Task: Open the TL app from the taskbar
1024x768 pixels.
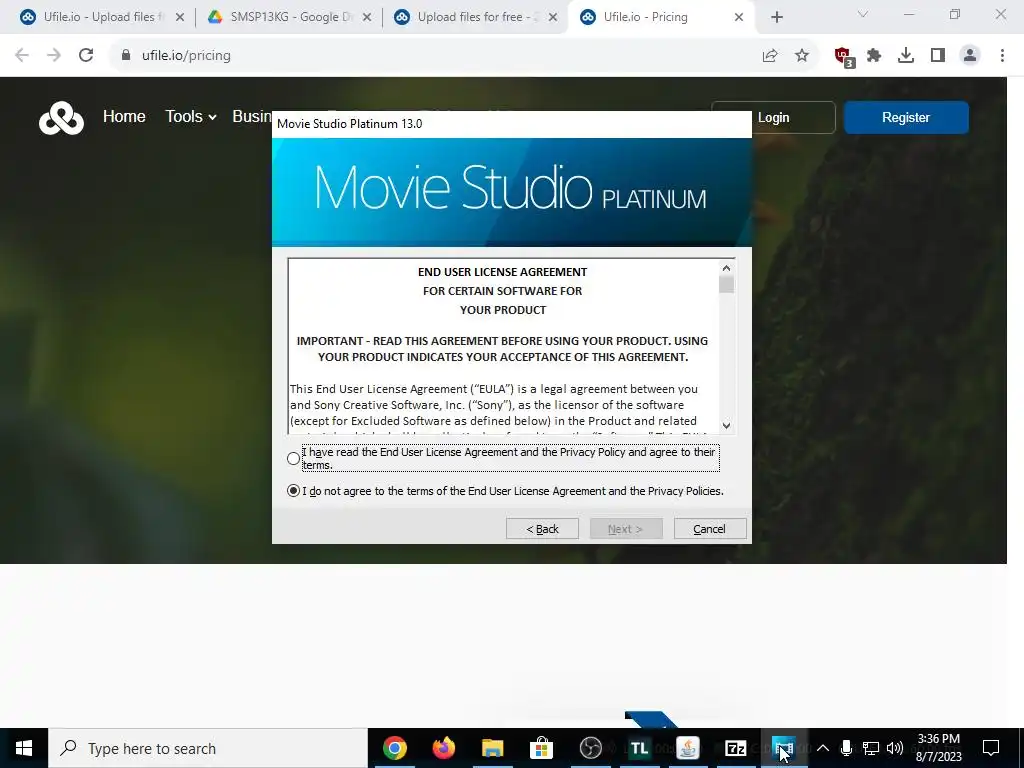Action: click(x=639, y=748)
